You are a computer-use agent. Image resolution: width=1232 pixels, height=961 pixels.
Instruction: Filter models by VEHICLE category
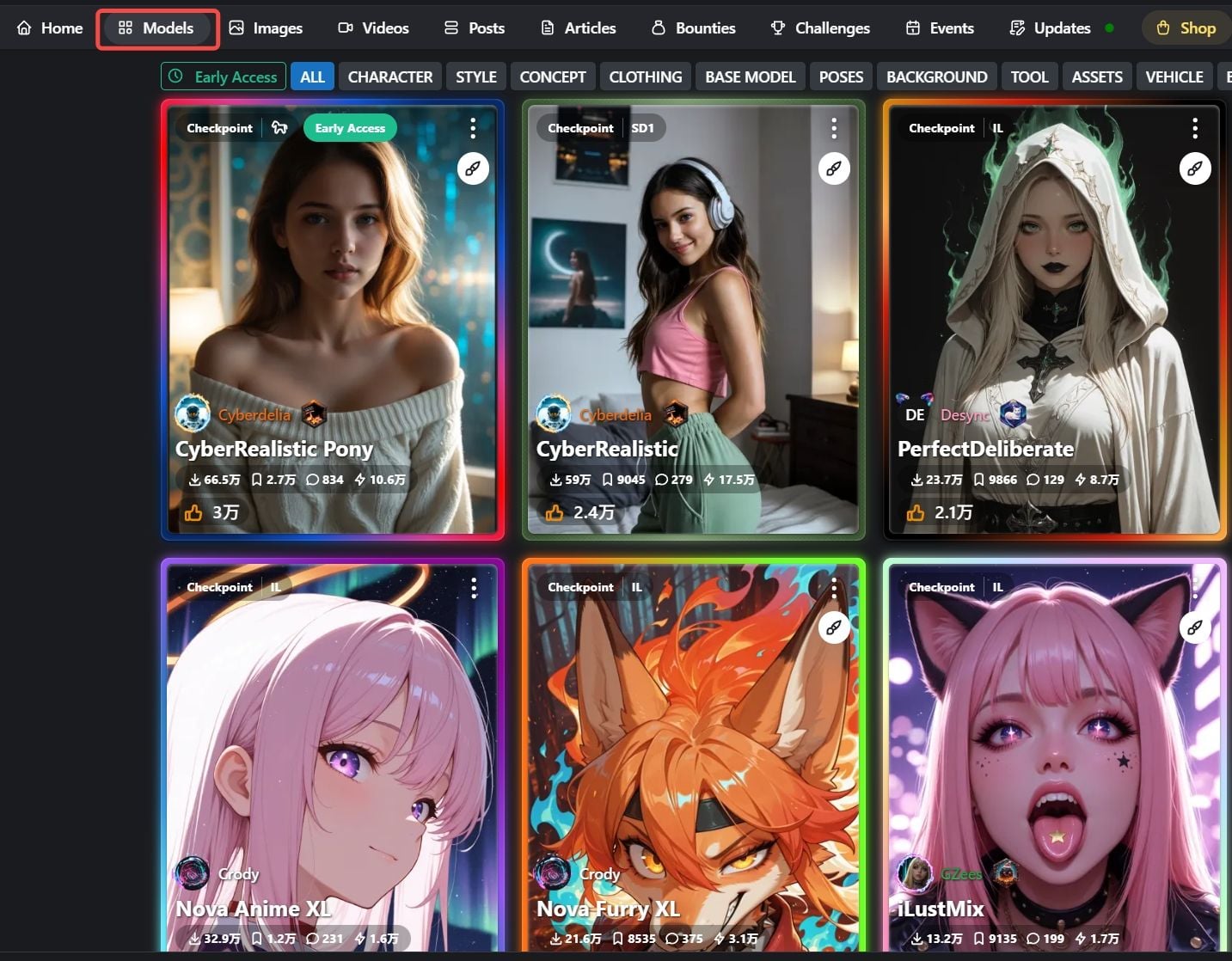pos(1174,77)
